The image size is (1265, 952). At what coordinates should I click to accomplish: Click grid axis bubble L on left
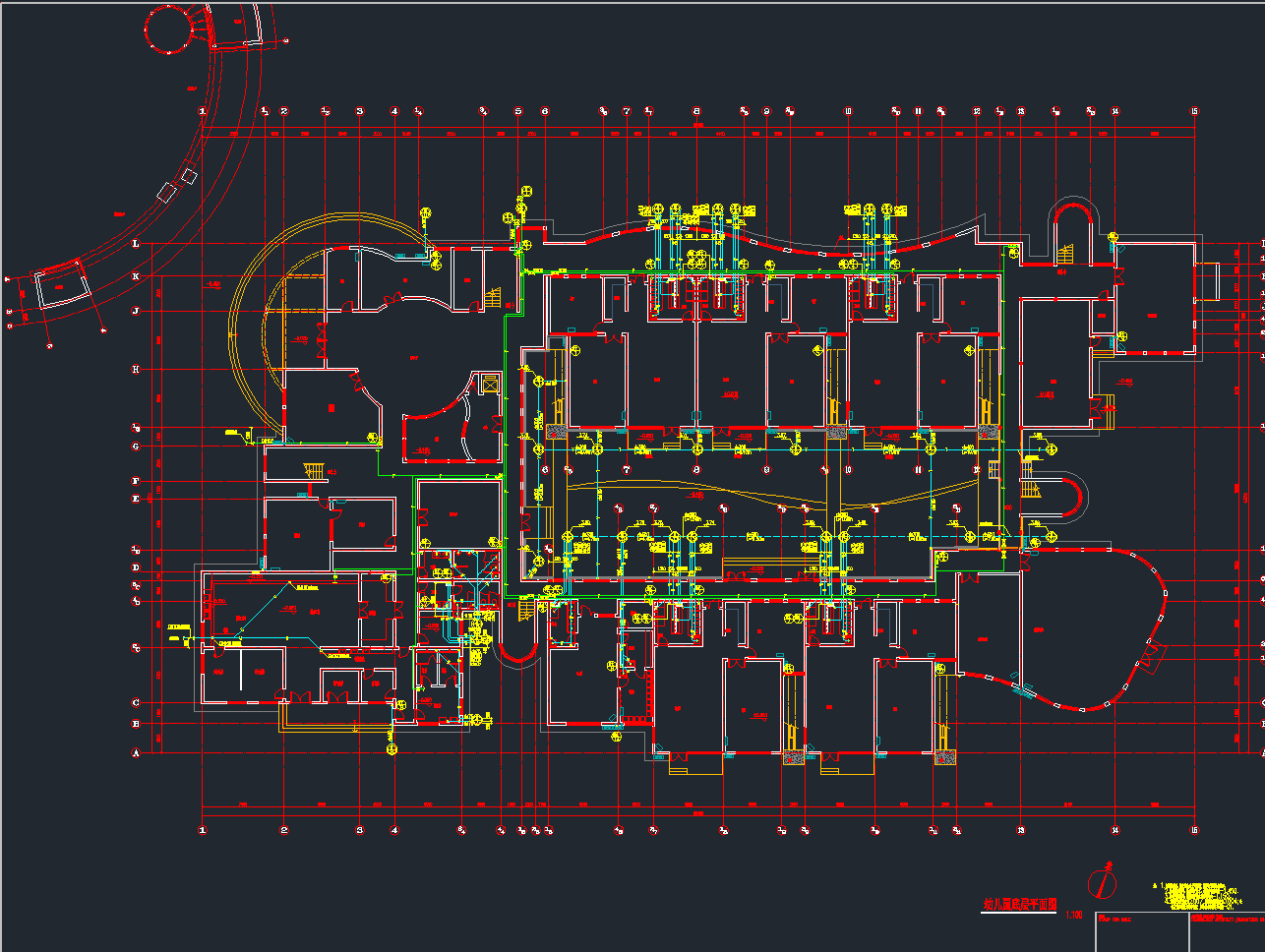click(136, 244)
